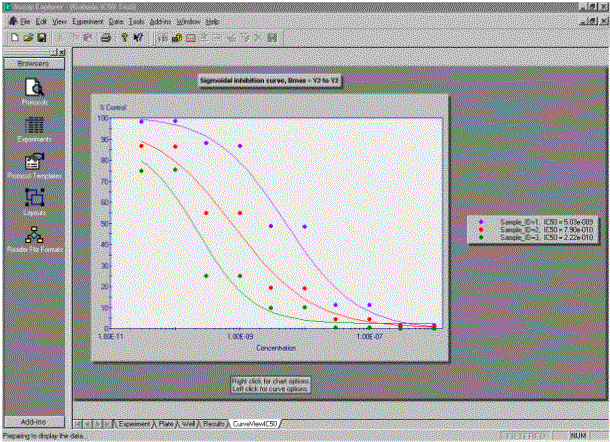Viewport: 610px width, 442px height.
Task: Select the Protocol Templates icon
Action: click(x=34, y=163)
